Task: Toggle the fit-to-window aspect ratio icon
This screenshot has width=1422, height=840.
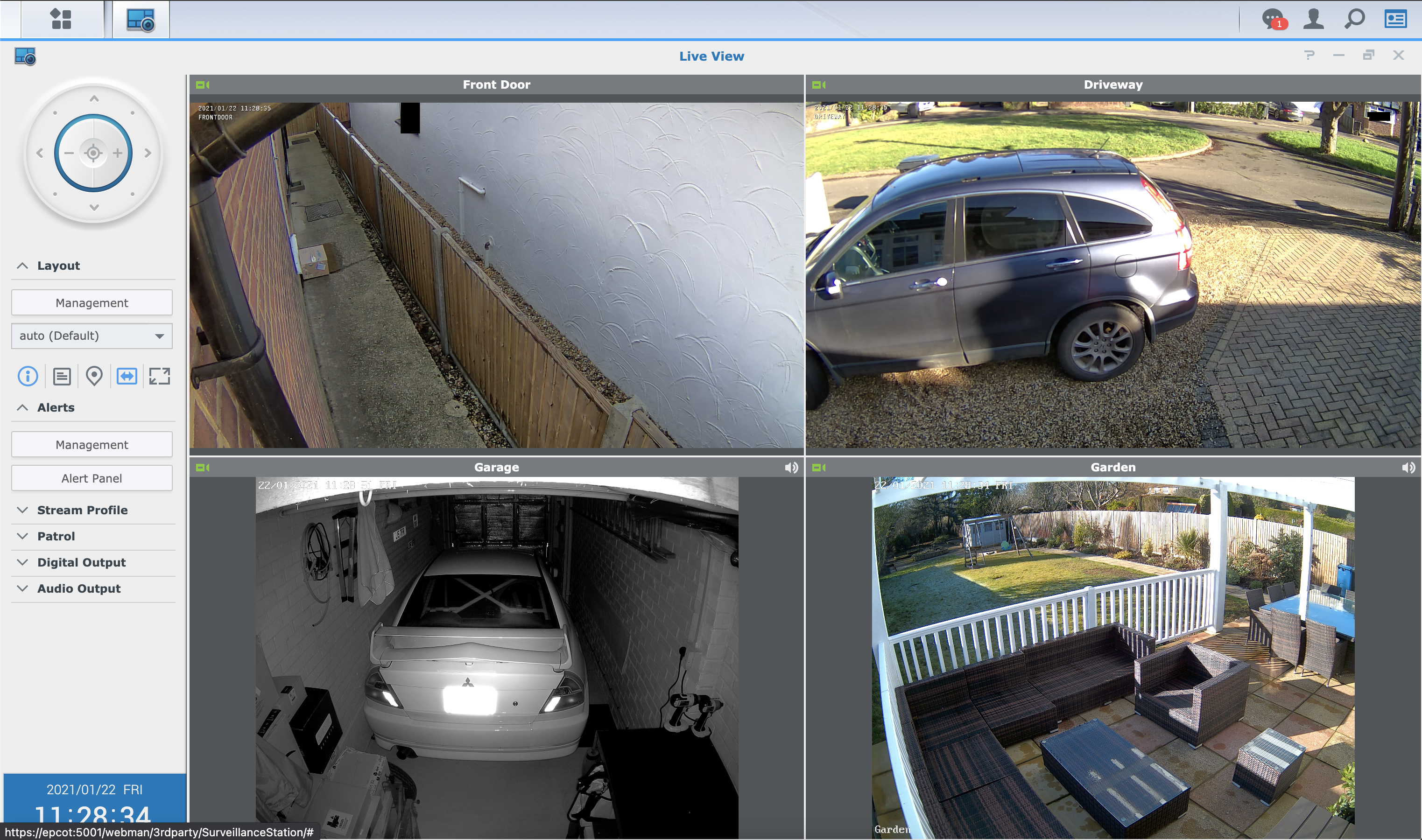Action: 127,376
